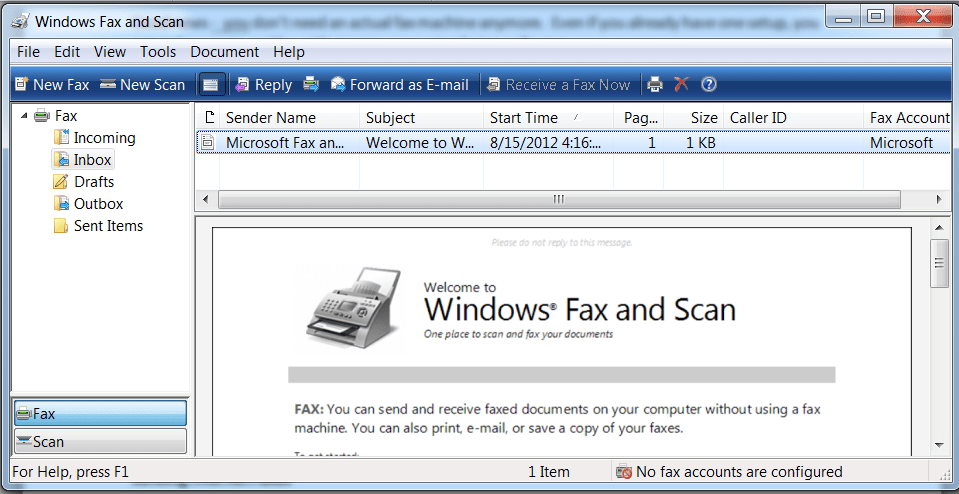This screenshot has height=494, width=959.
Task: Select the Outbox folder
Action: coord(88,204)
